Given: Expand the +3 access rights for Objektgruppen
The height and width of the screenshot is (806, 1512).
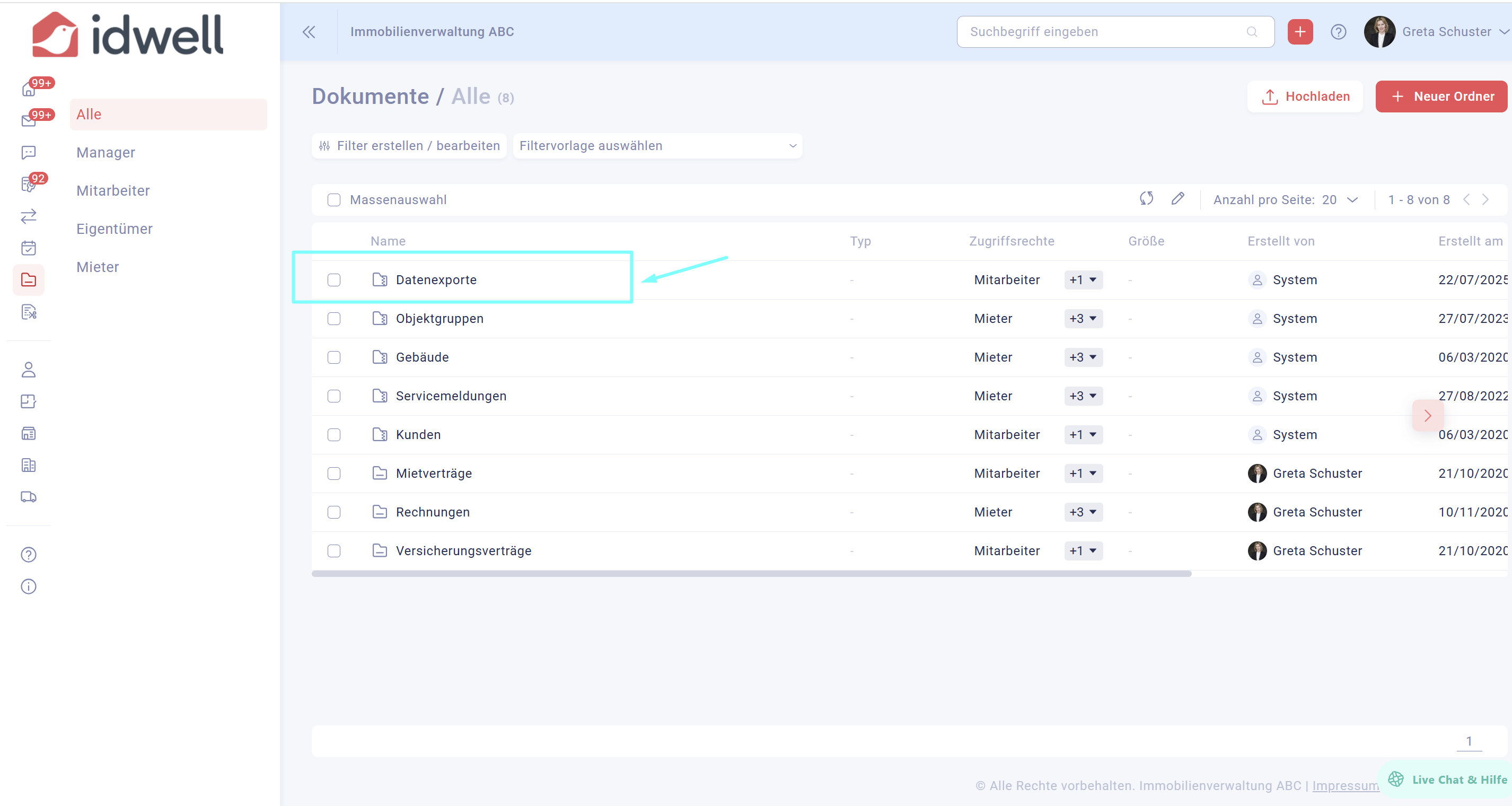Looking at the screenshot, I should pos(1083,319).
